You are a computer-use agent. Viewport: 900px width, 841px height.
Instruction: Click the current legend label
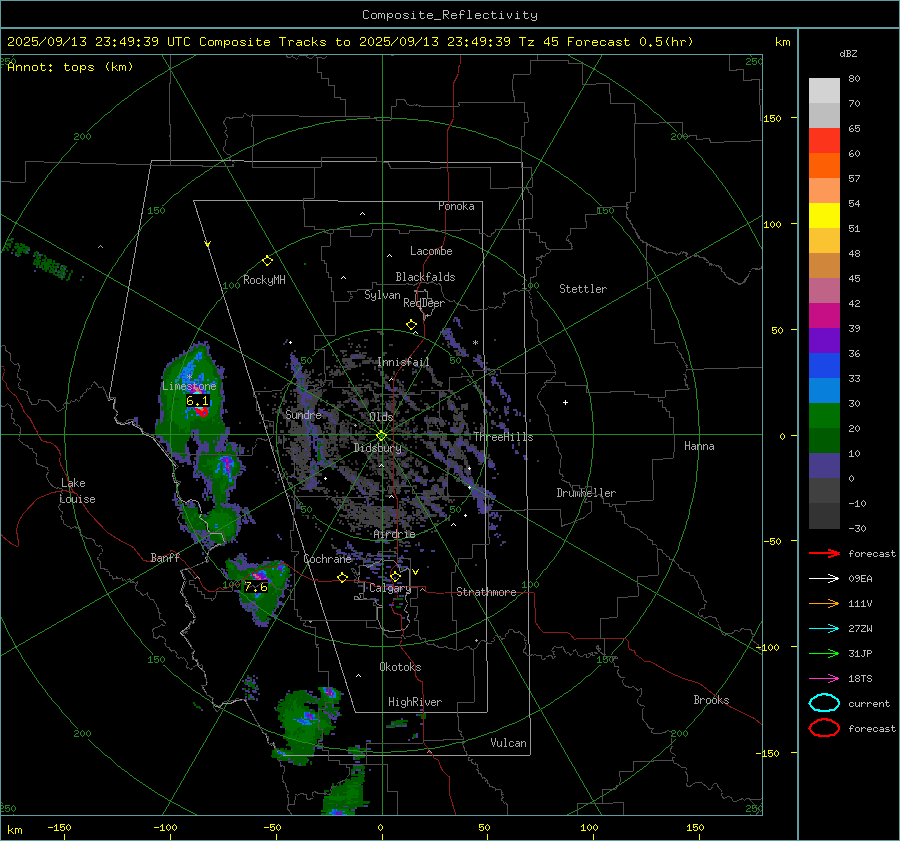coord(869,703)
